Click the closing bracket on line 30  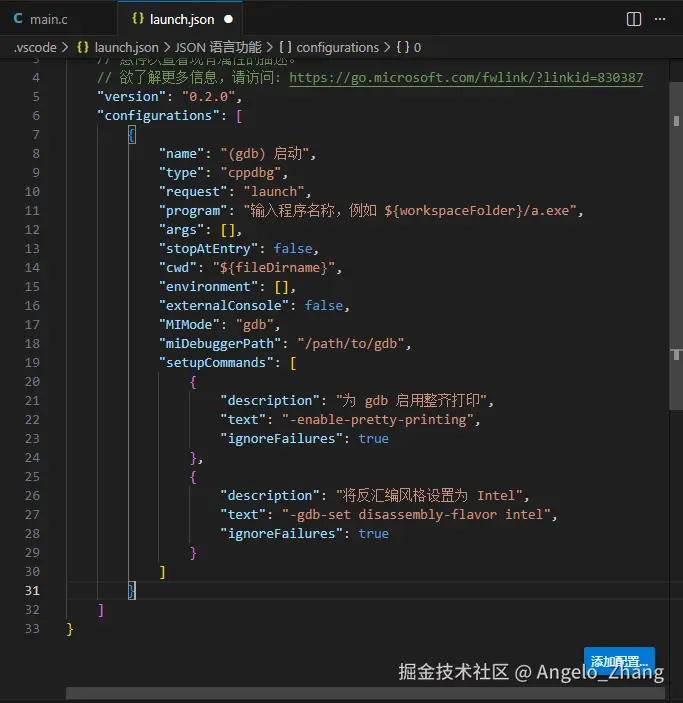pyautogui.click(x=162, y=572)
